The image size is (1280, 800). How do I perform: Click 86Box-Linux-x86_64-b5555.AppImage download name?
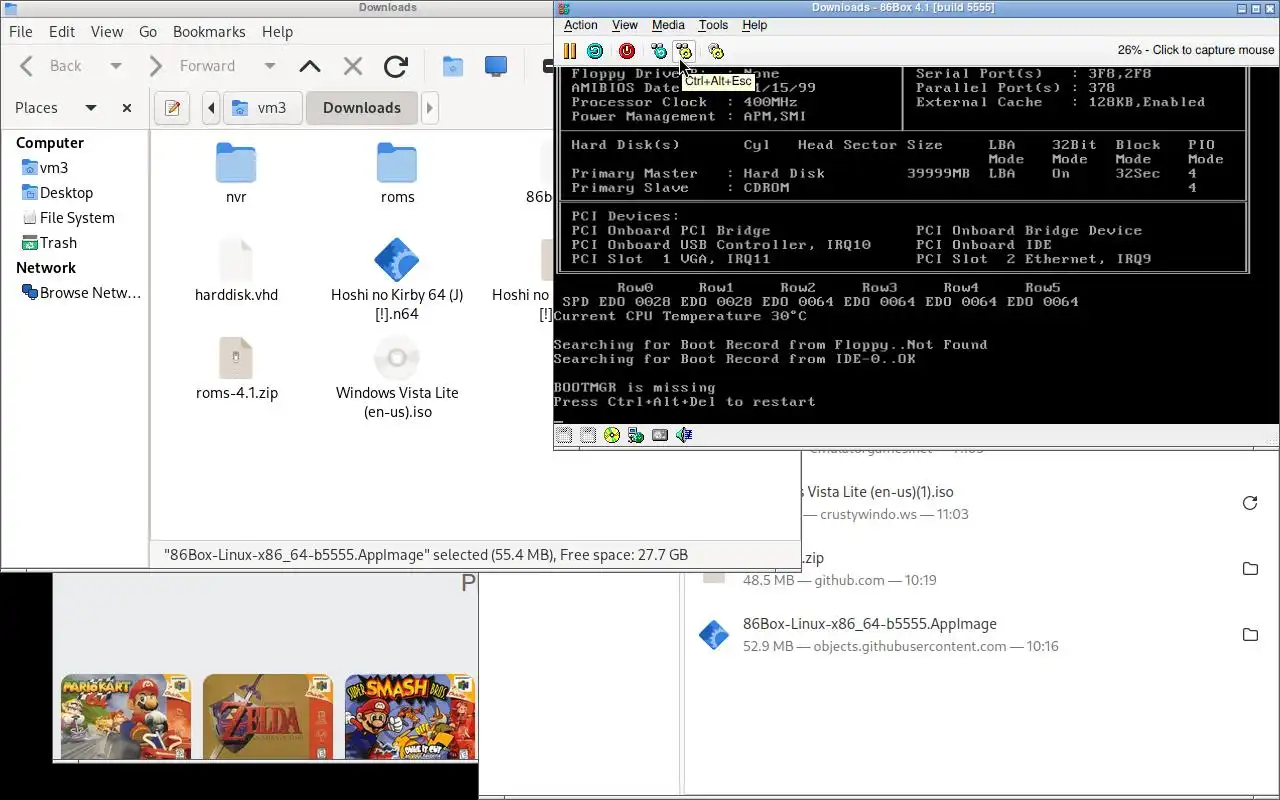pyautogui.click(x=870, y=624)
